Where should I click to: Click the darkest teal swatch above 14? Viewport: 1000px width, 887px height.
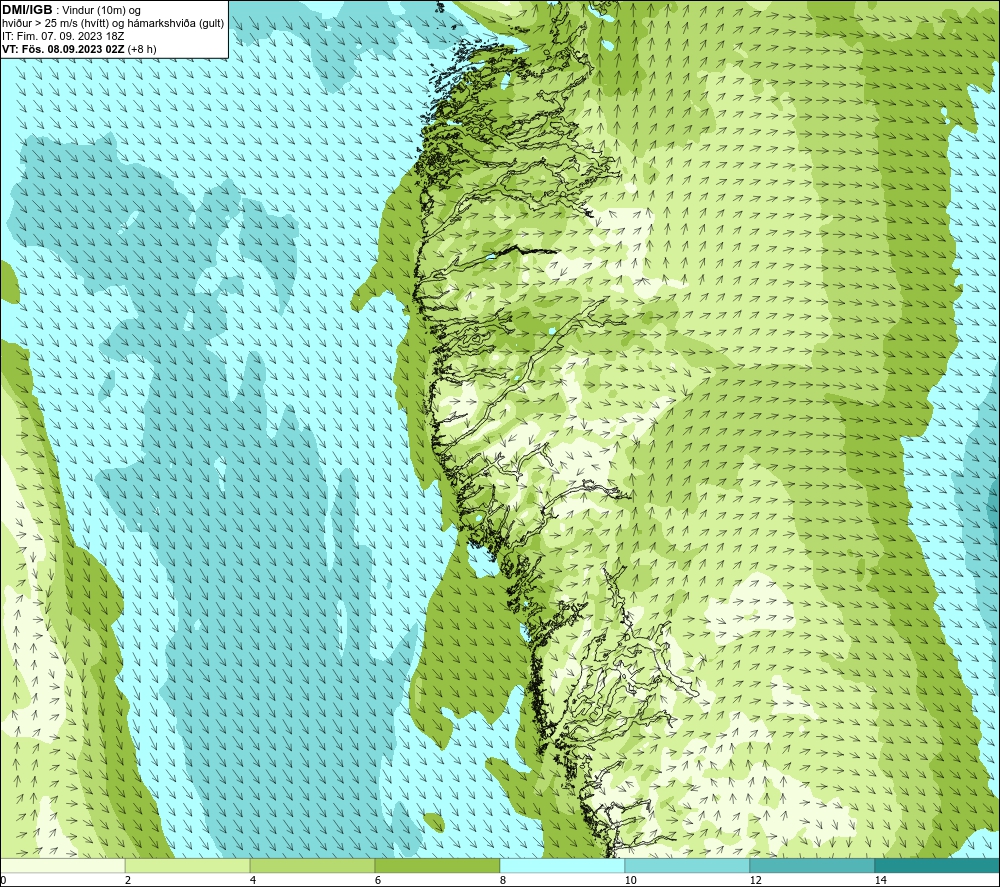coord(938,866)
